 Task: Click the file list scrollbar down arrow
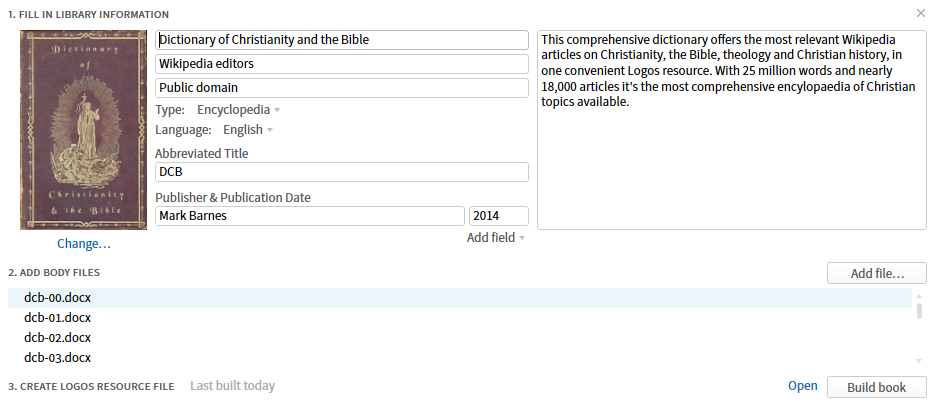pyautogui.click(x=919, y=360)
